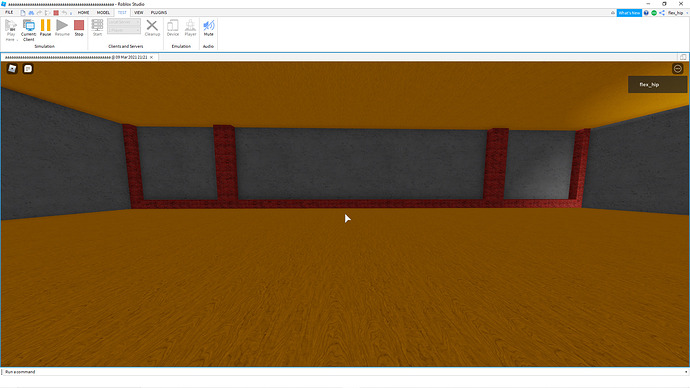Stop the simulation with the red Stop button
The width and height of the screenshot is (690, 388).
(79, 28)
